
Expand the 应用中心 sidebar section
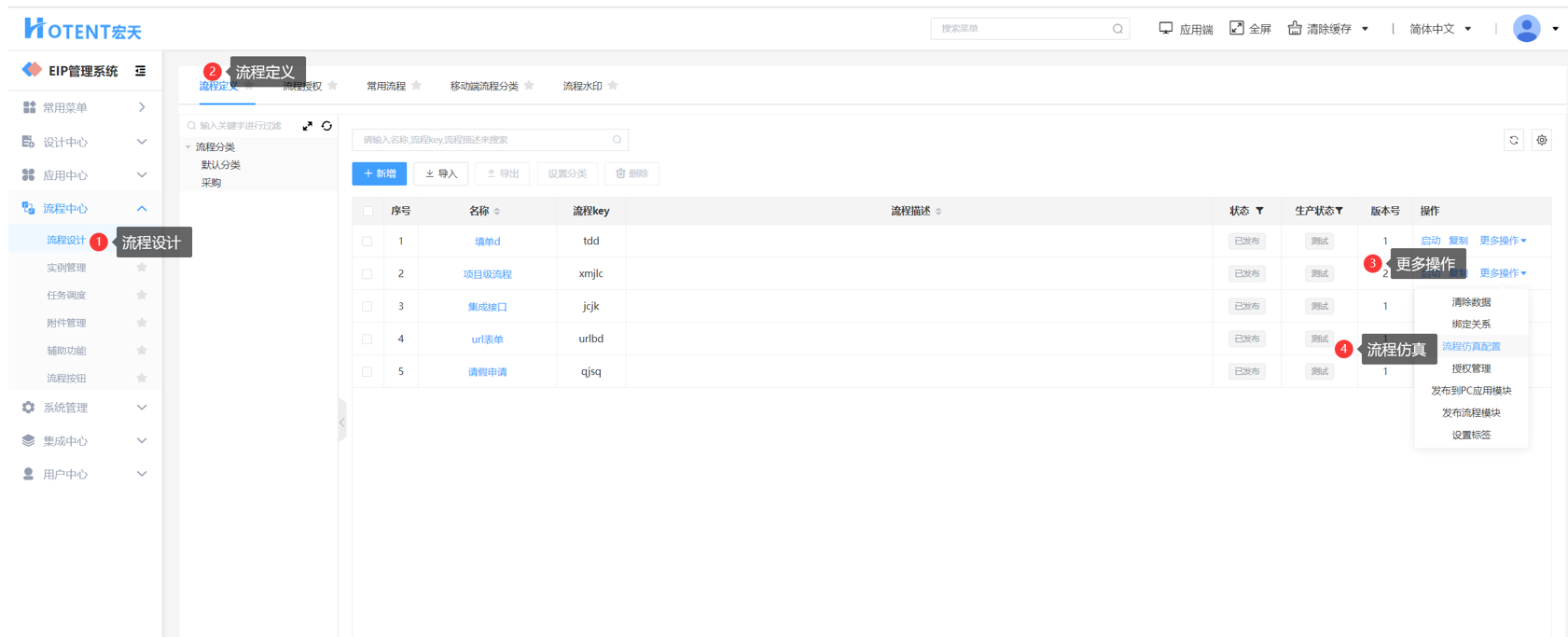[x=84, y=175]
